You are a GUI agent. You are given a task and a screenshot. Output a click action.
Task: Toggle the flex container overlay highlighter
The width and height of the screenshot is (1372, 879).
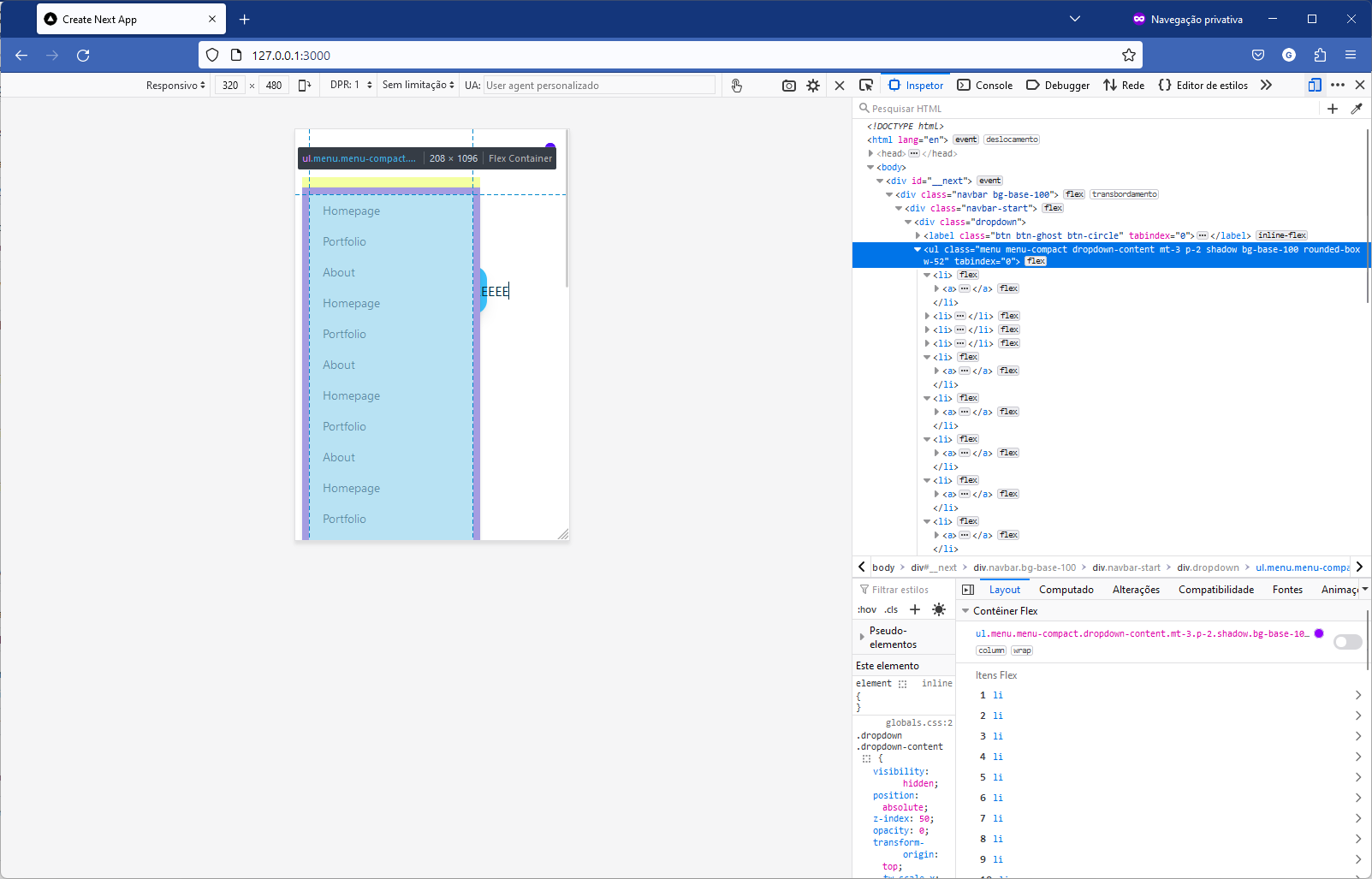1347,641
